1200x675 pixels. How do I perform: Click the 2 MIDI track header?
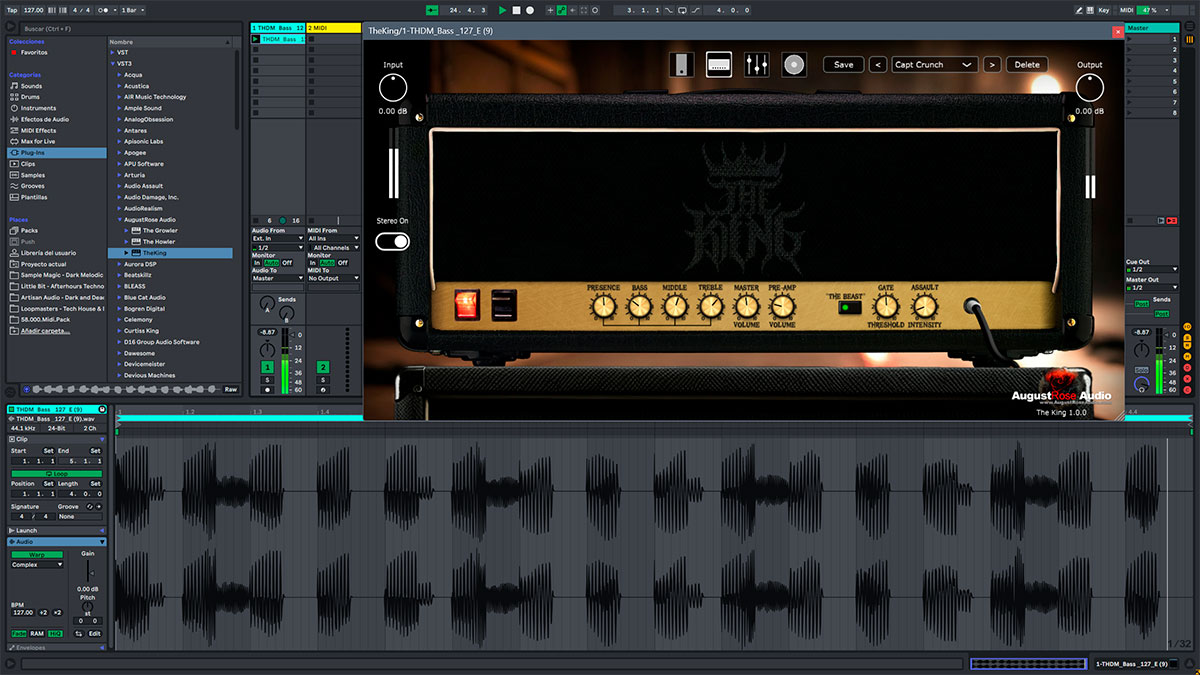(x=333, y=28)
